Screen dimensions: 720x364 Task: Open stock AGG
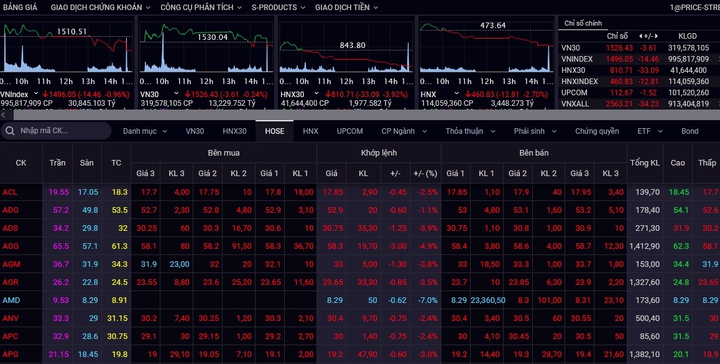tap(11, 246)
